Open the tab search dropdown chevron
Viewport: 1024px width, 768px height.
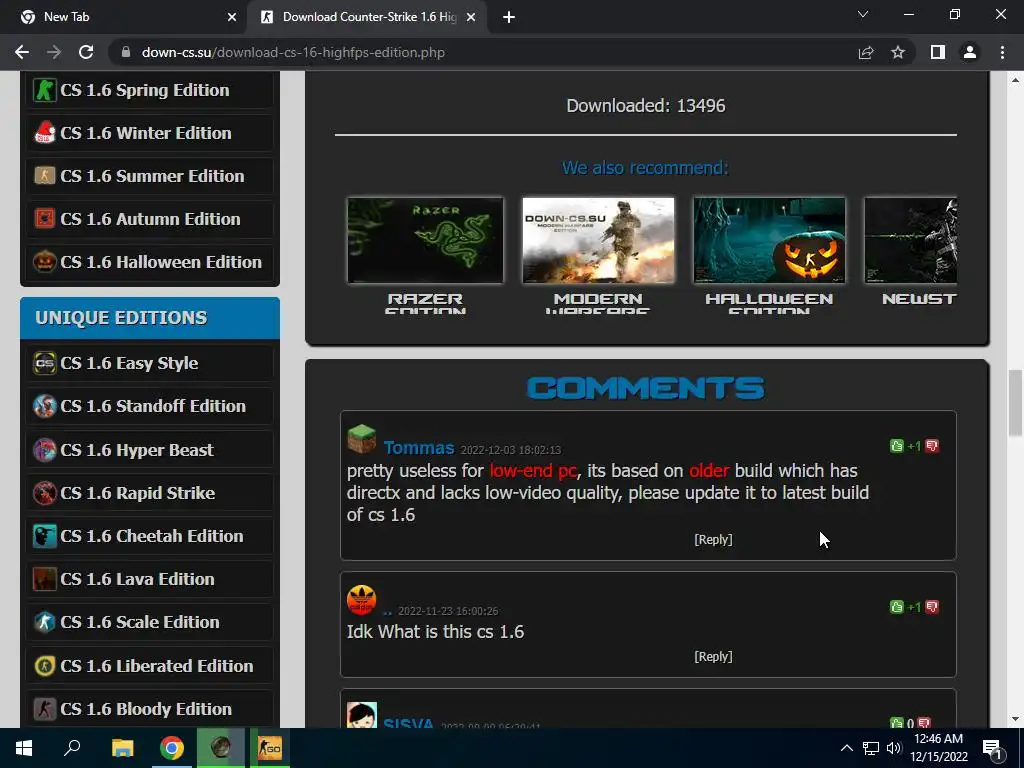[863, 14]
